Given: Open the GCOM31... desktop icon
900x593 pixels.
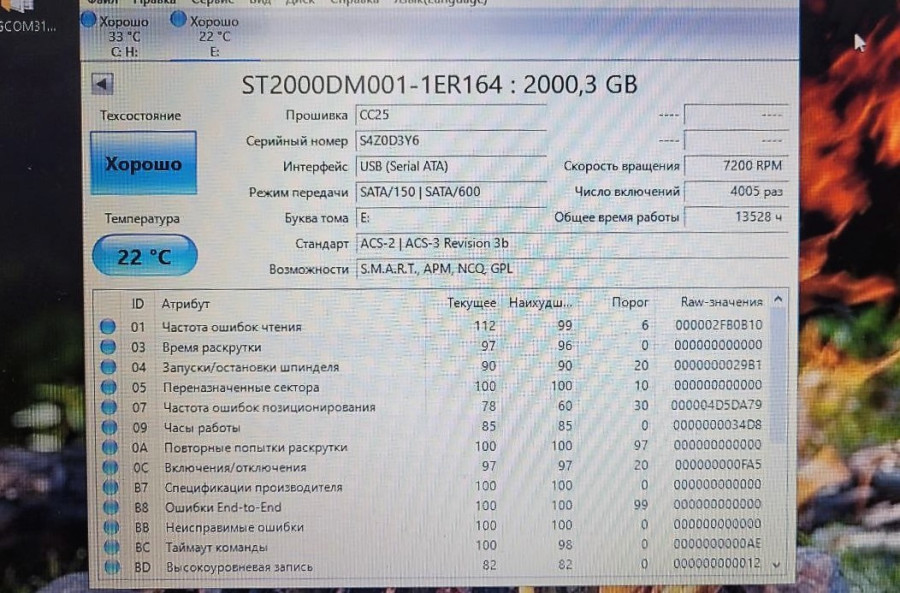Looking at the screenshot, I should [28, 17].
